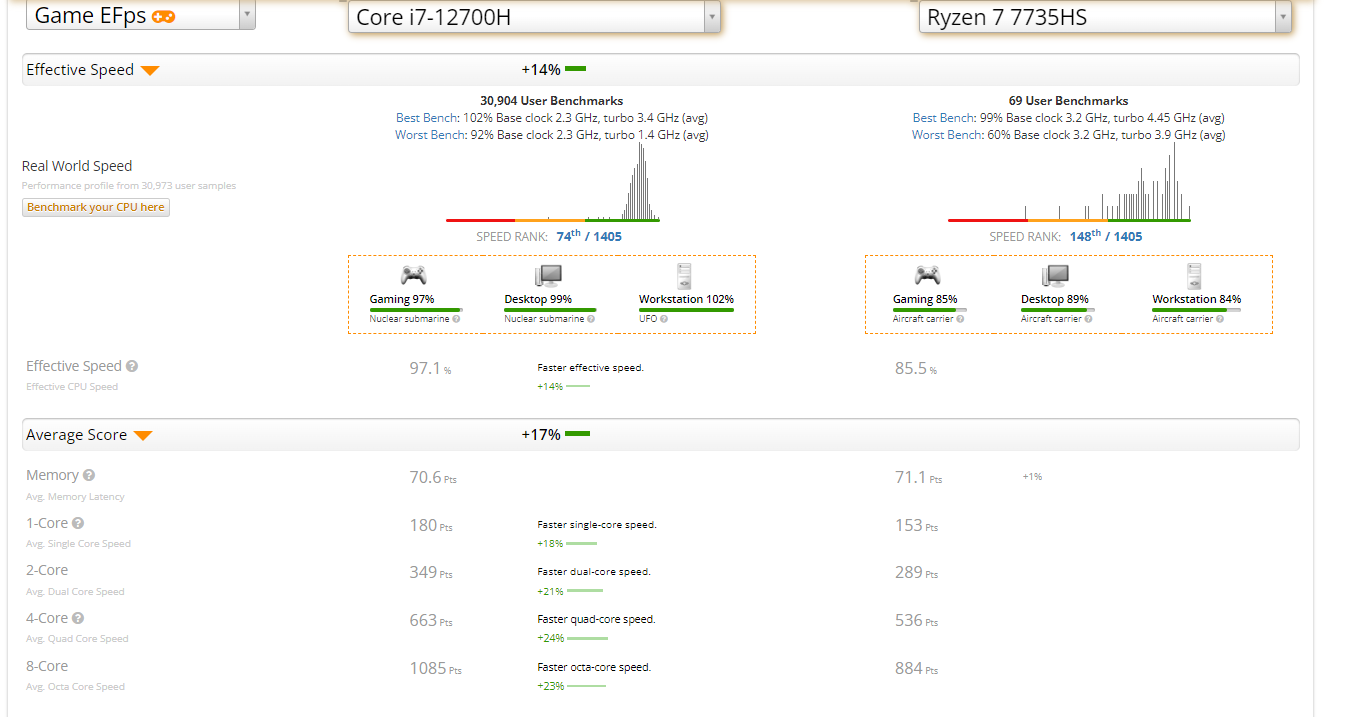Open the Ryzen 7 7735HS selector dropdown
This screenshot has width=1356, height=717.
1105,16
